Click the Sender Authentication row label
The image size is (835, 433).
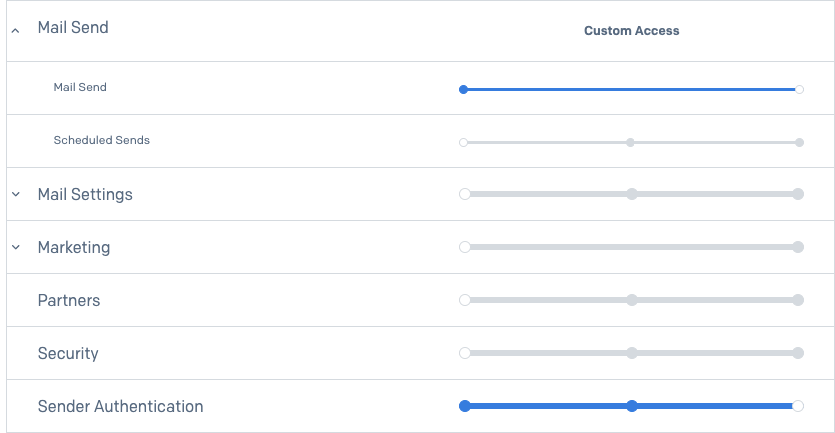point(120,406)
